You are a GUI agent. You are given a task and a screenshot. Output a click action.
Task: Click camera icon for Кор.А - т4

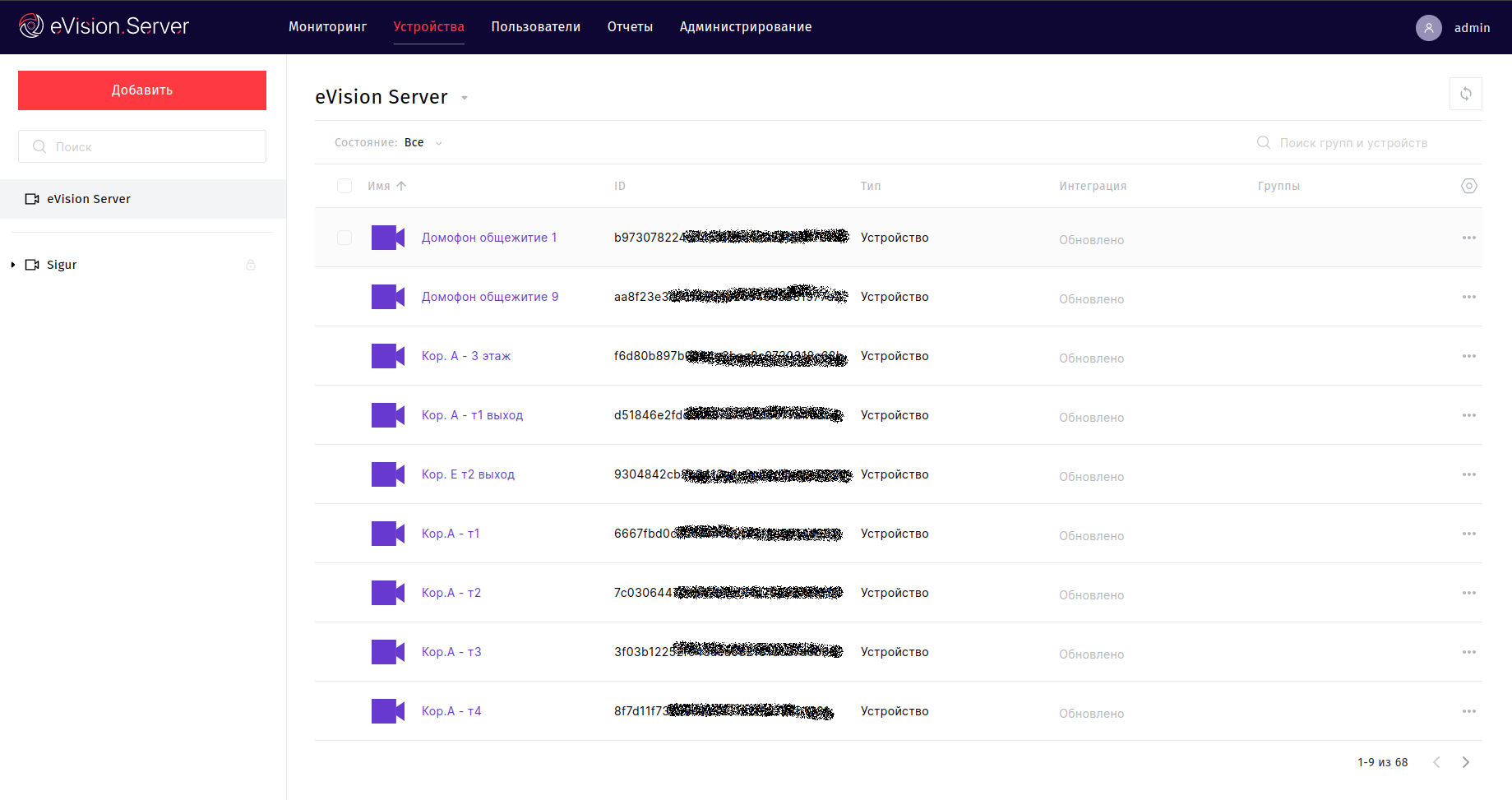[x=388, y=711]
